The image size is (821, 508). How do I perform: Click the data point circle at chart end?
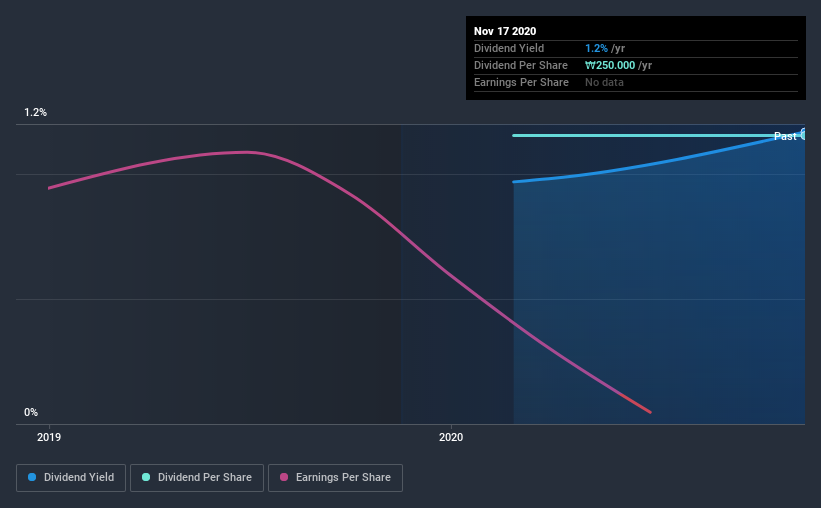click(x=804, y=134)
